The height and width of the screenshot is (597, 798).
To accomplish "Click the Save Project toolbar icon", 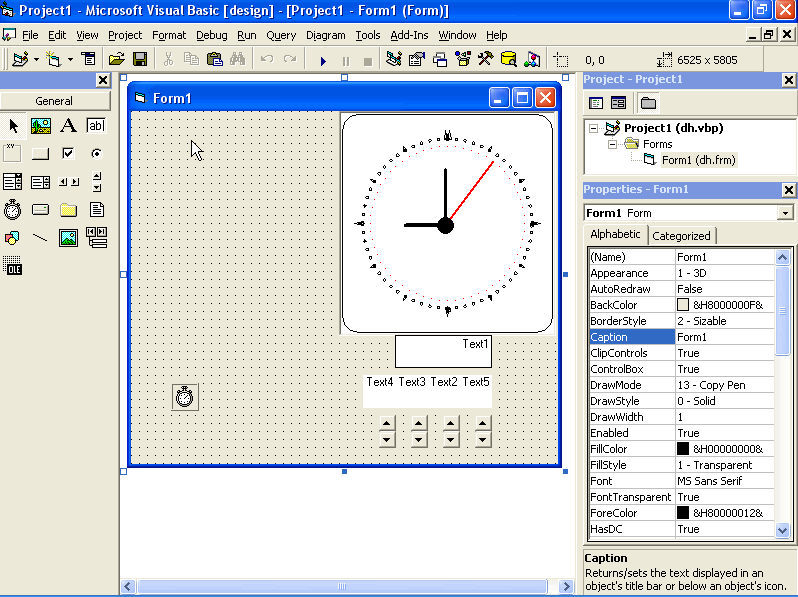I will point(140,60).
